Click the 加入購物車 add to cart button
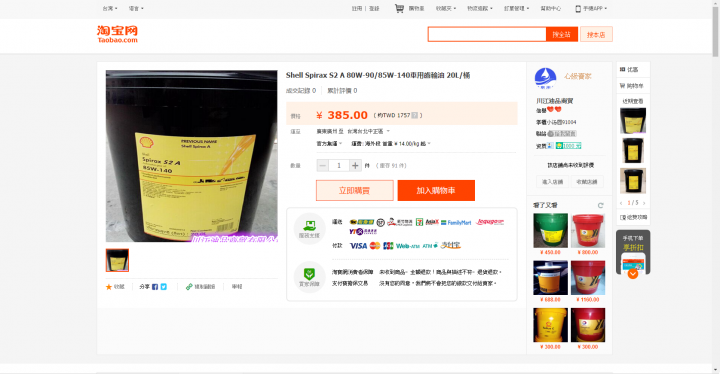 436,190
